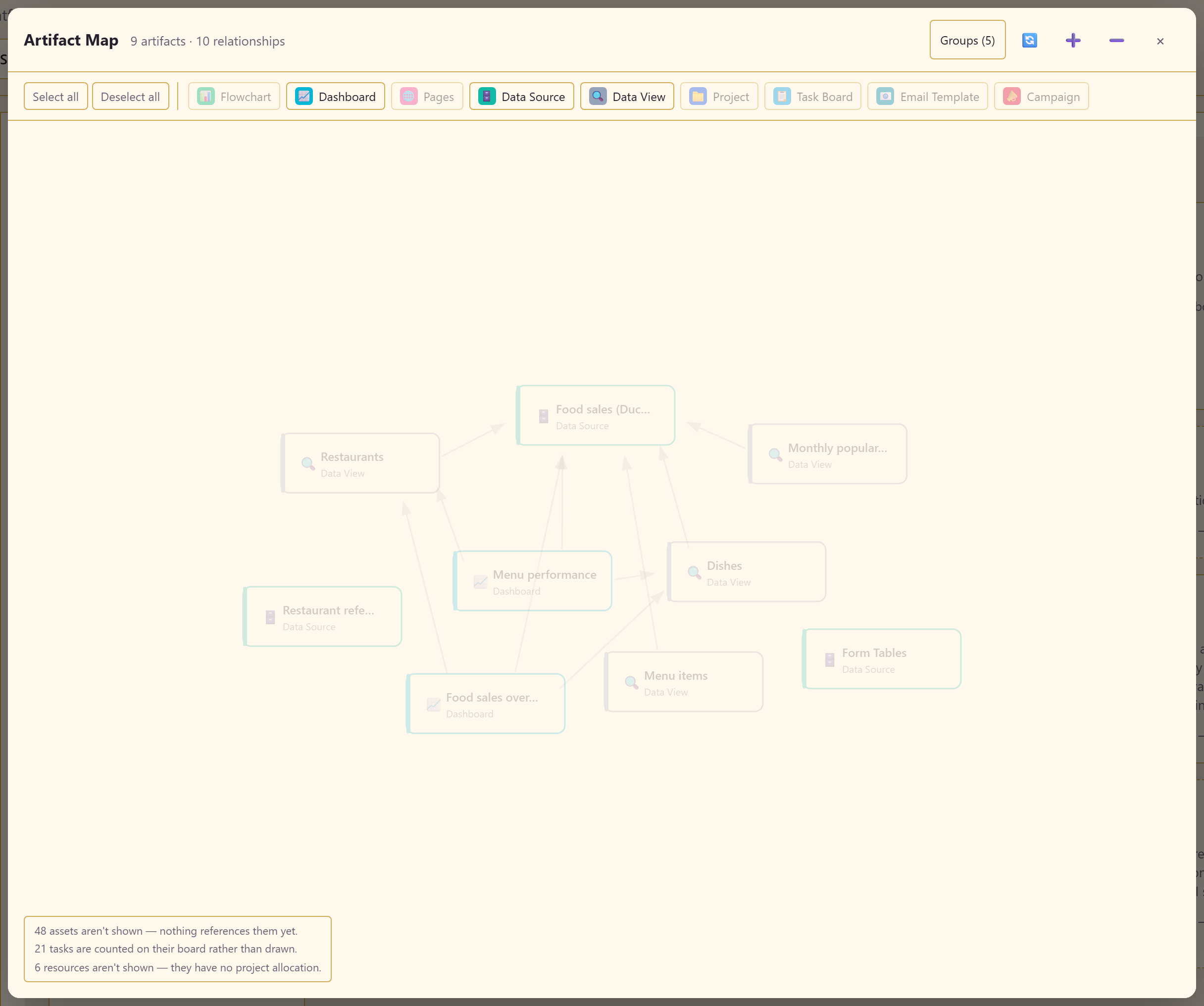Click the database icon on Food sales (Duc... node
The image size is (1204, 1006).
tap(544, 416)
